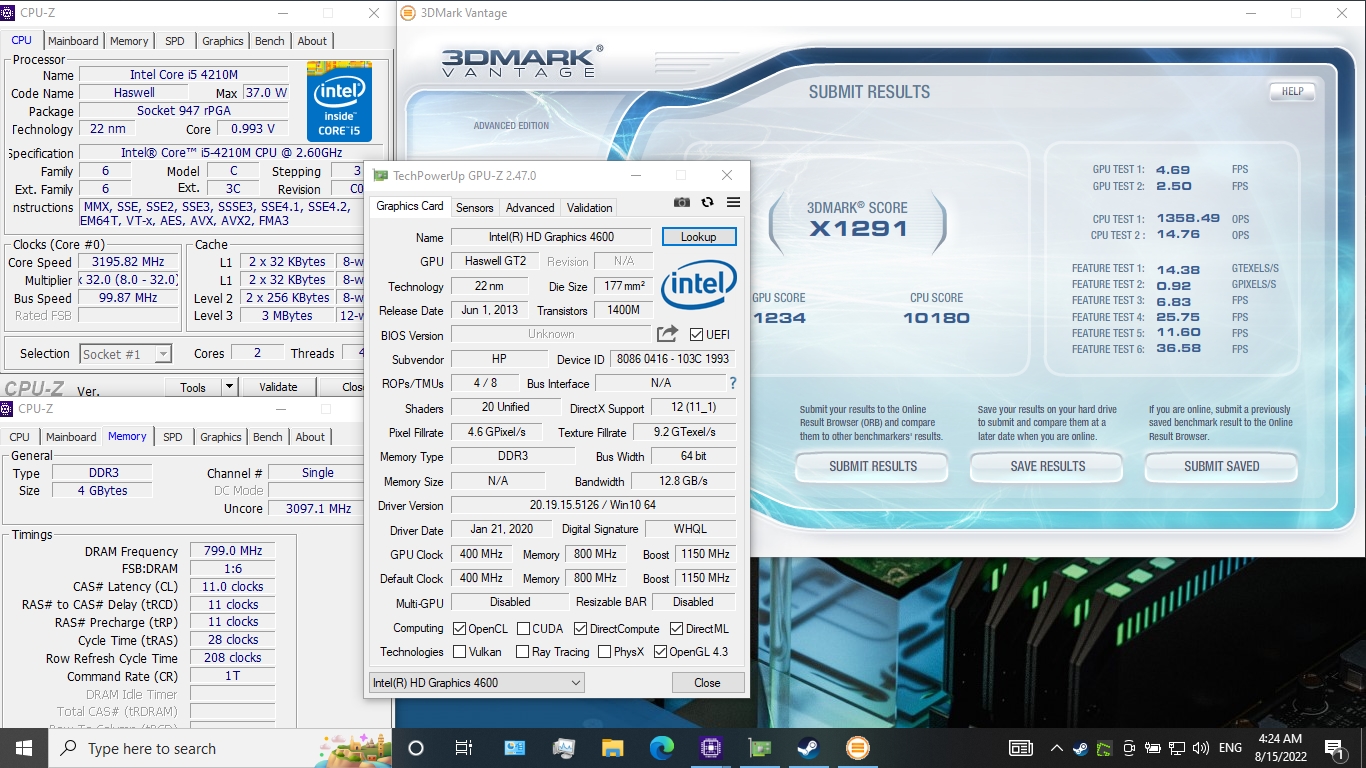This screenshot has height=768, width=1366.
Task: Click the GPU Name field Intel(R) HD Graphics 4600
Action: 551,237
